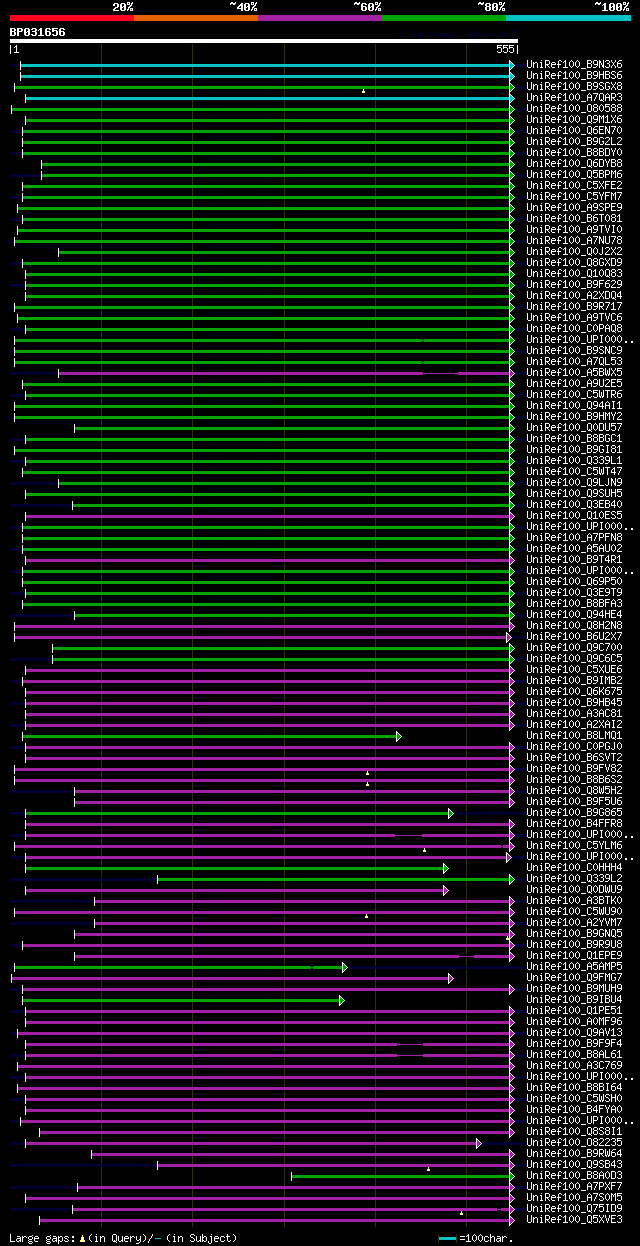Open hit UniRef100_B9HBS6
This screenshot has height=1246, width=640.
(574, 75)
